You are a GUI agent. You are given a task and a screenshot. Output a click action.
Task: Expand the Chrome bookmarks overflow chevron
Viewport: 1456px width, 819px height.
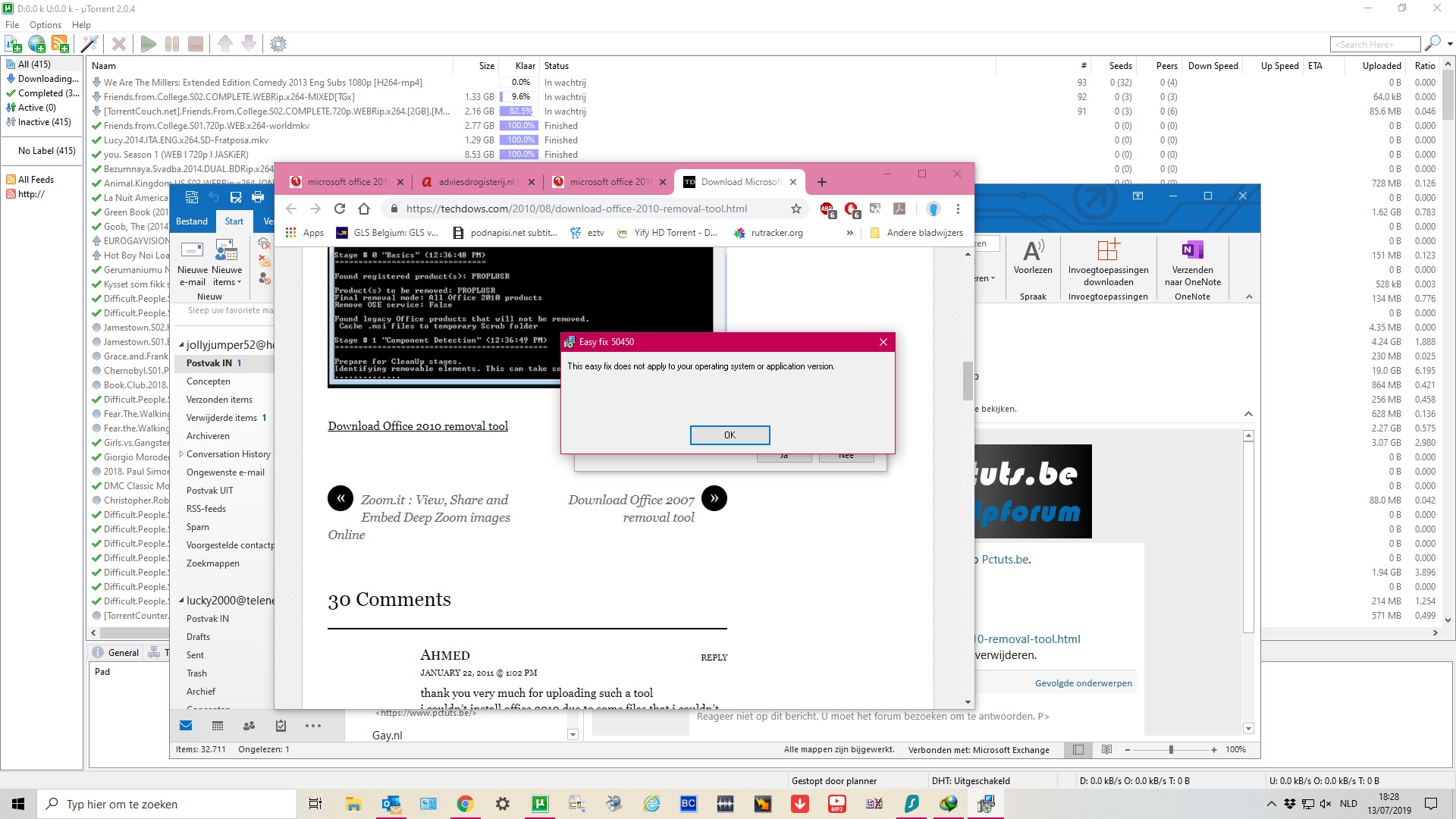click(x=850, y=233)
